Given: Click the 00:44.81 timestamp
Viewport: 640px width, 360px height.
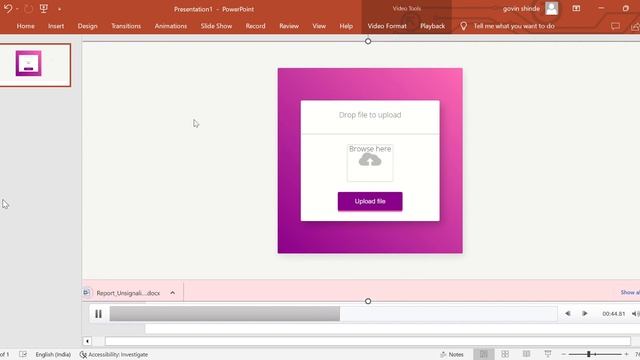Looking at the screenshot, I should pos(613,314).
